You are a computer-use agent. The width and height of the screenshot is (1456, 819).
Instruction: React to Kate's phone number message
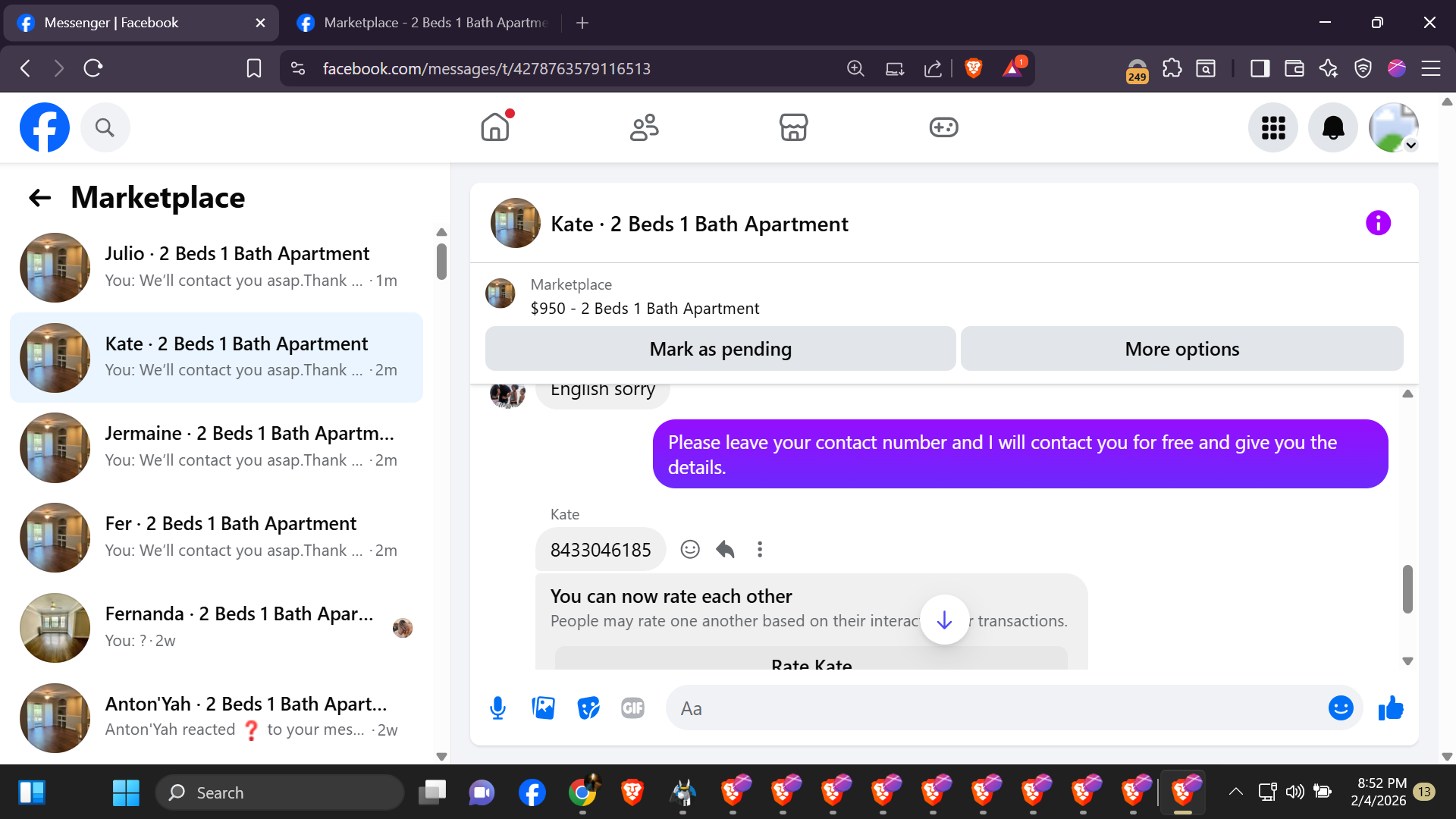coord(689,549)
